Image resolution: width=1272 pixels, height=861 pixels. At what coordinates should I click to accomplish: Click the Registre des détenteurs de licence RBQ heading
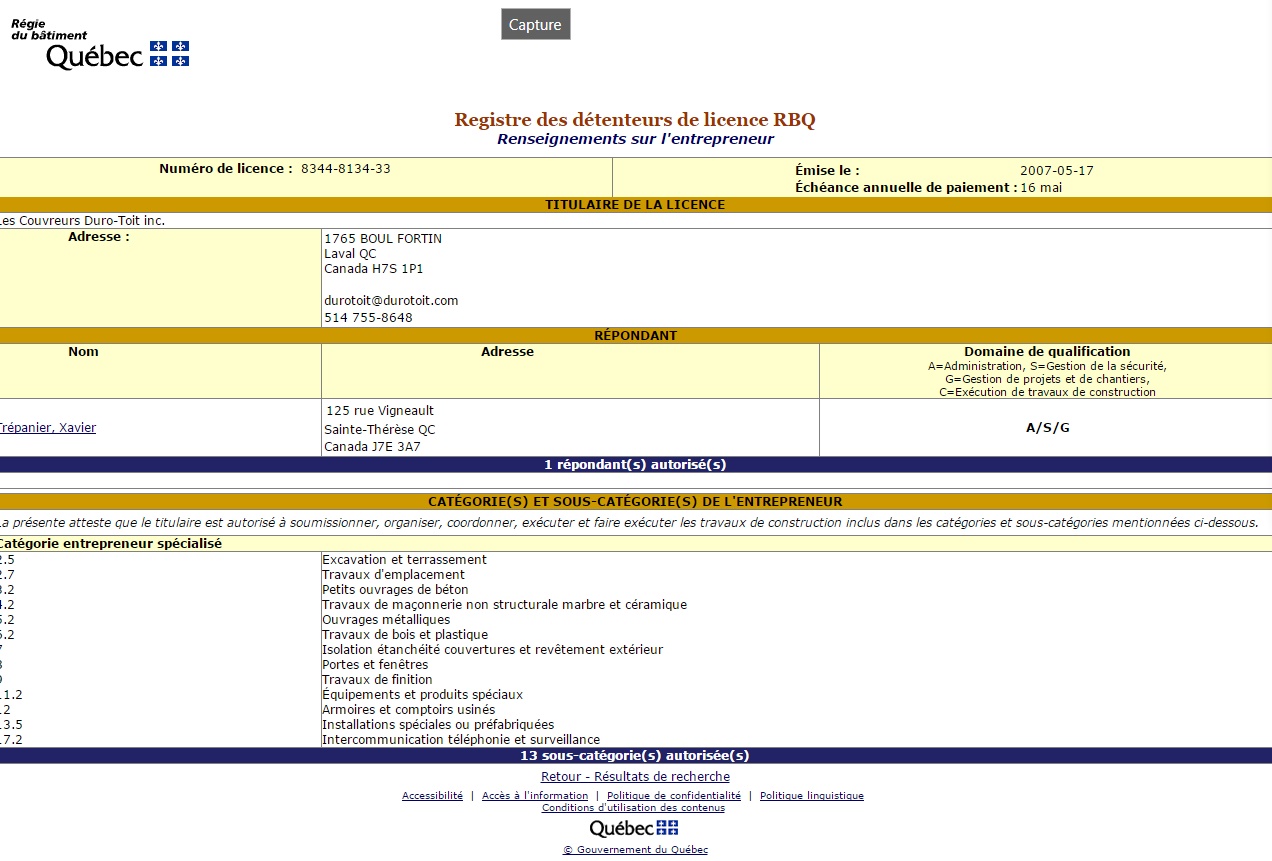tap(635, 120)
